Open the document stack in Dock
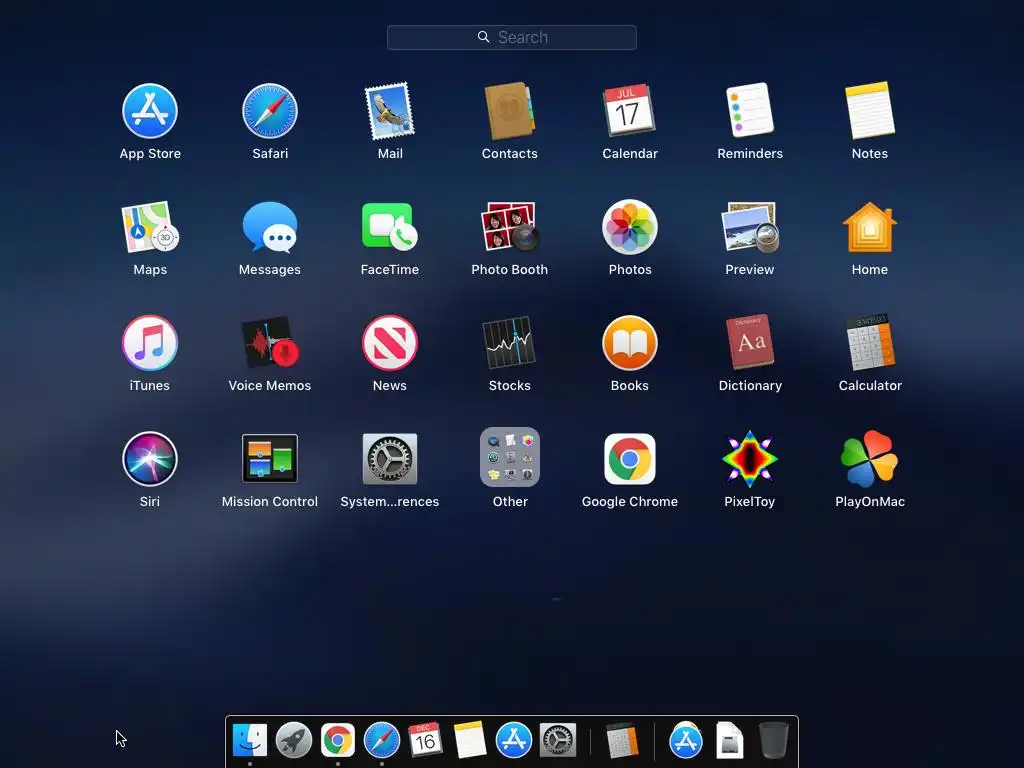The image size is (1024, 768). pyautogui.click(x=729, y=740)
